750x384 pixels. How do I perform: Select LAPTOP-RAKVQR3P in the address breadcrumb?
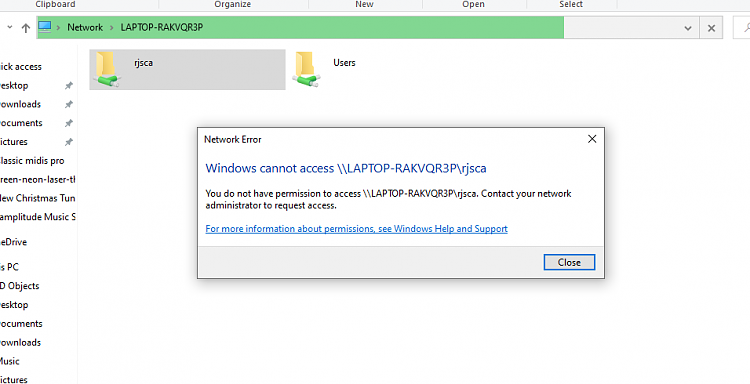tap(162, 27)
